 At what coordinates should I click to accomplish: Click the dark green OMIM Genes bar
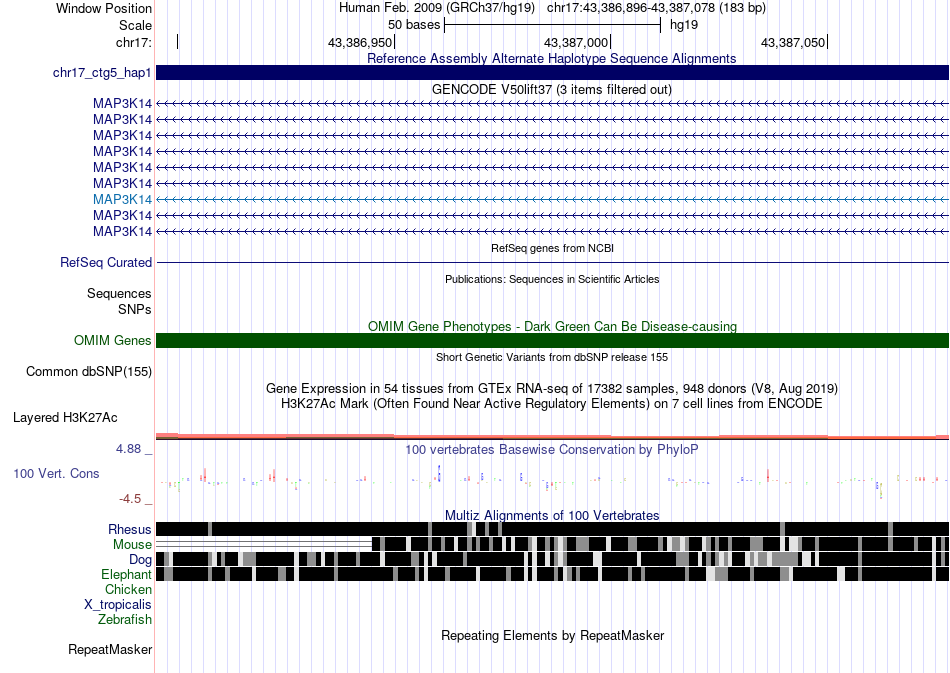553,340
